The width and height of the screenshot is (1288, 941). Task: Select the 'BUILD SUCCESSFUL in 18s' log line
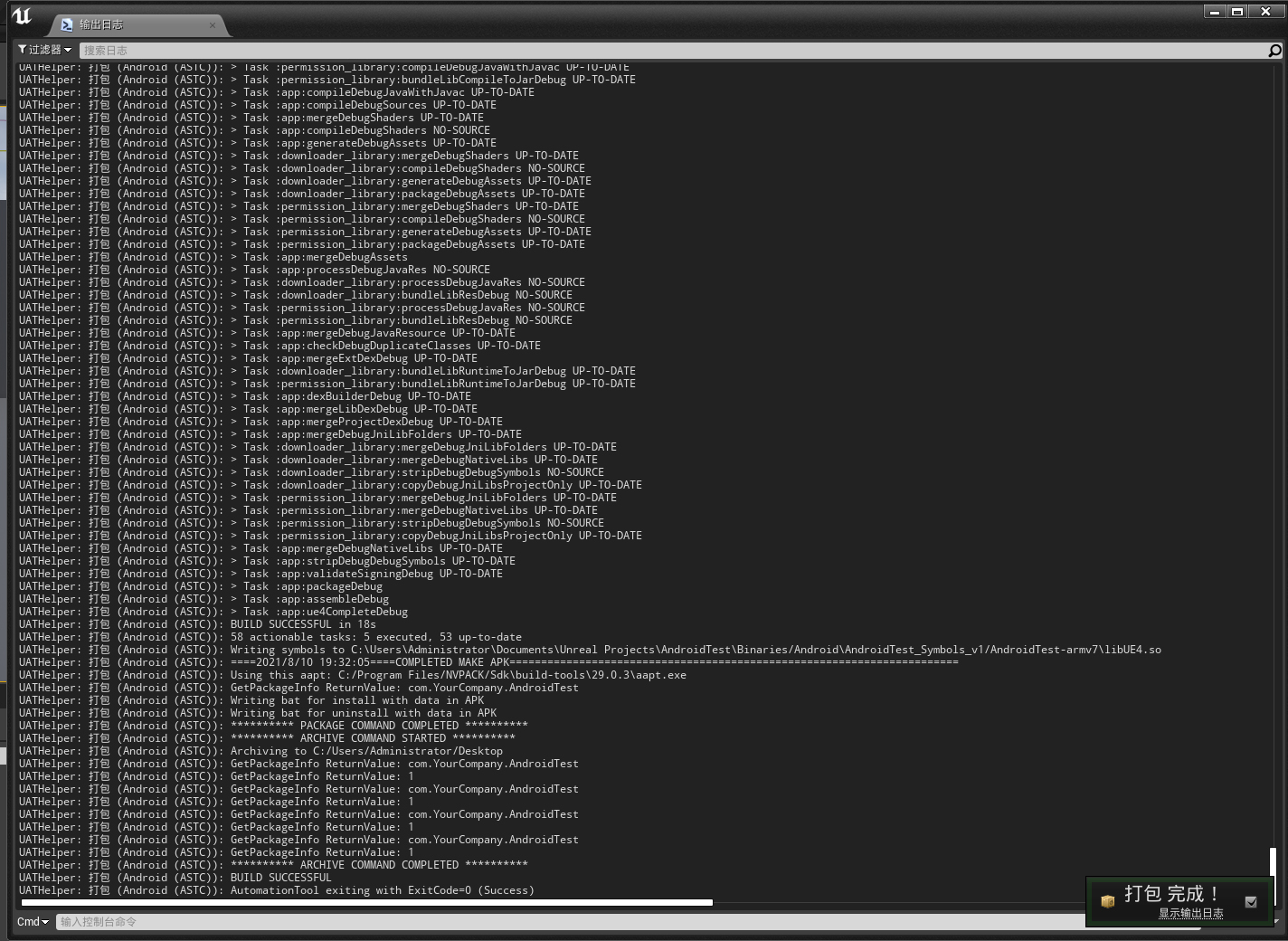(x=197, y=624)
